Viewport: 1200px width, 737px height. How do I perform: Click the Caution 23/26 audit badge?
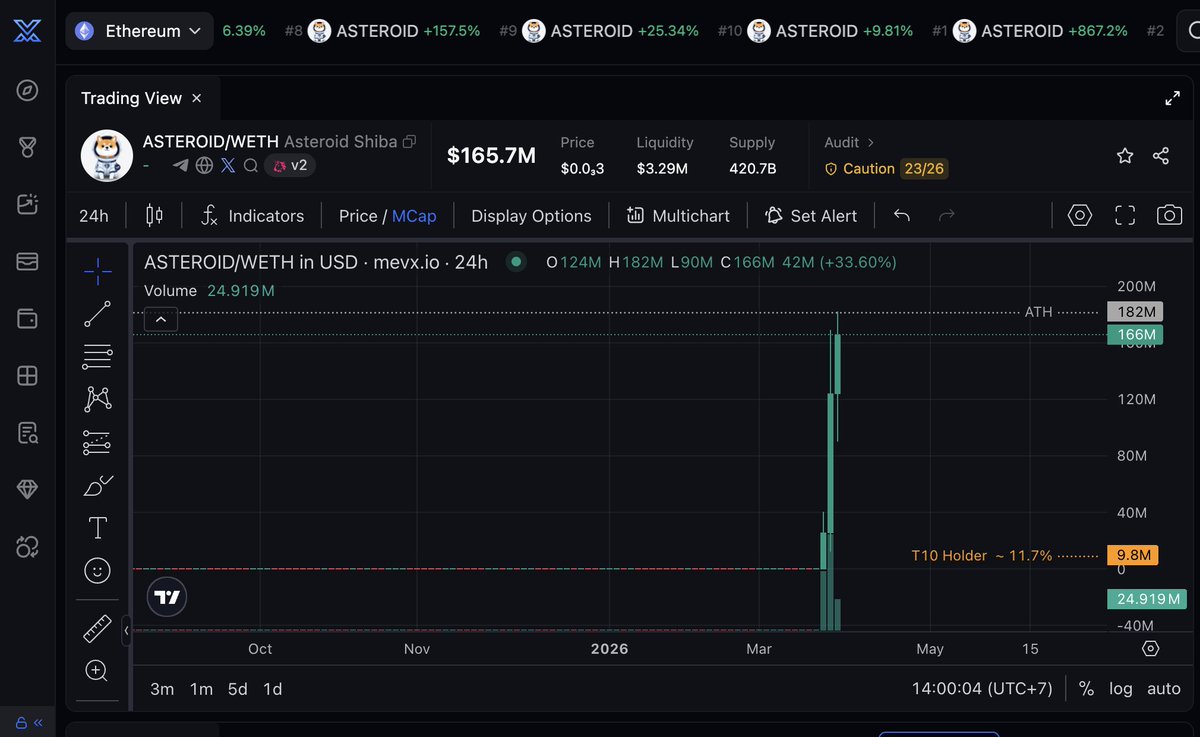click(x=885, y=168)
